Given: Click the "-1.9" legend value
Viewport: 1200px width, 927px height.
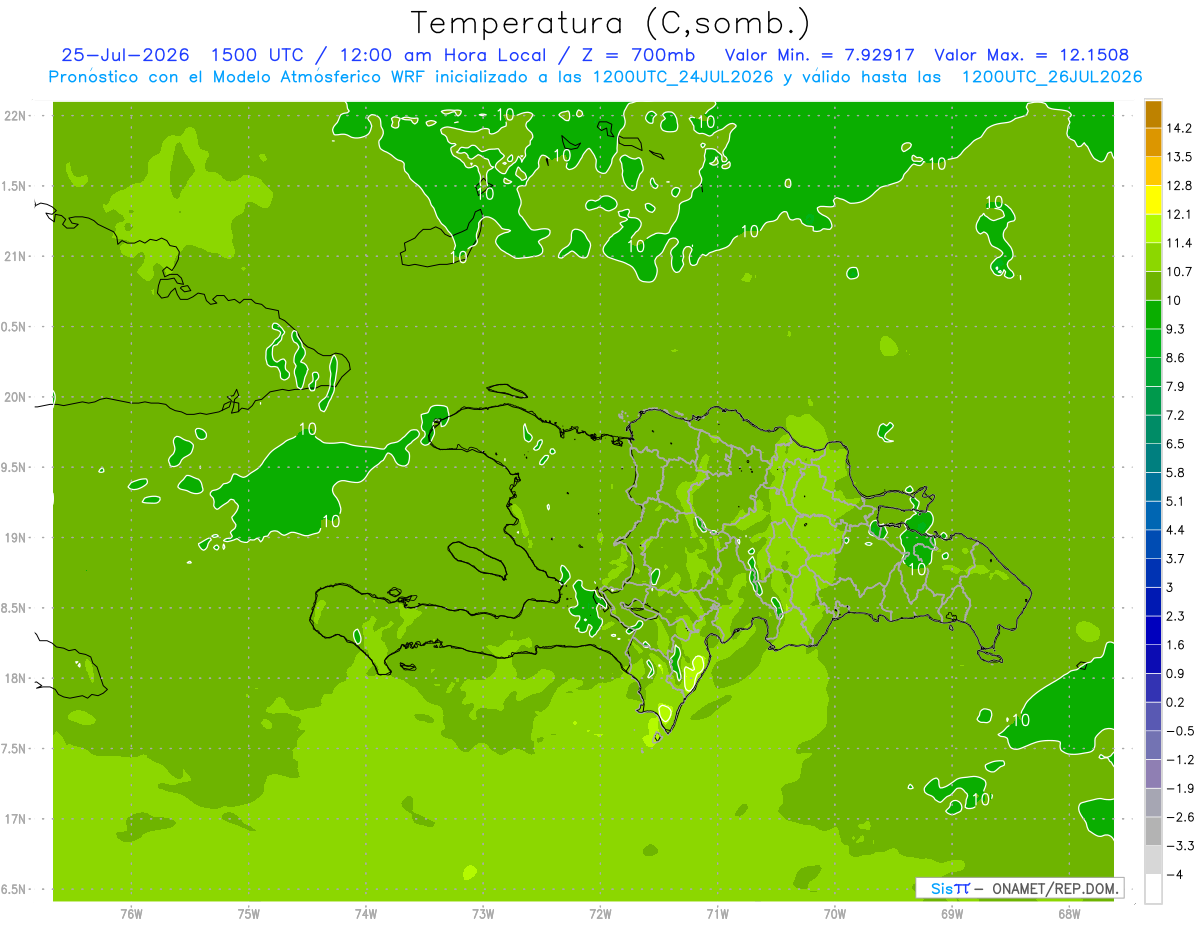Looking at the screenshot, I should (x=1179, y=789).
